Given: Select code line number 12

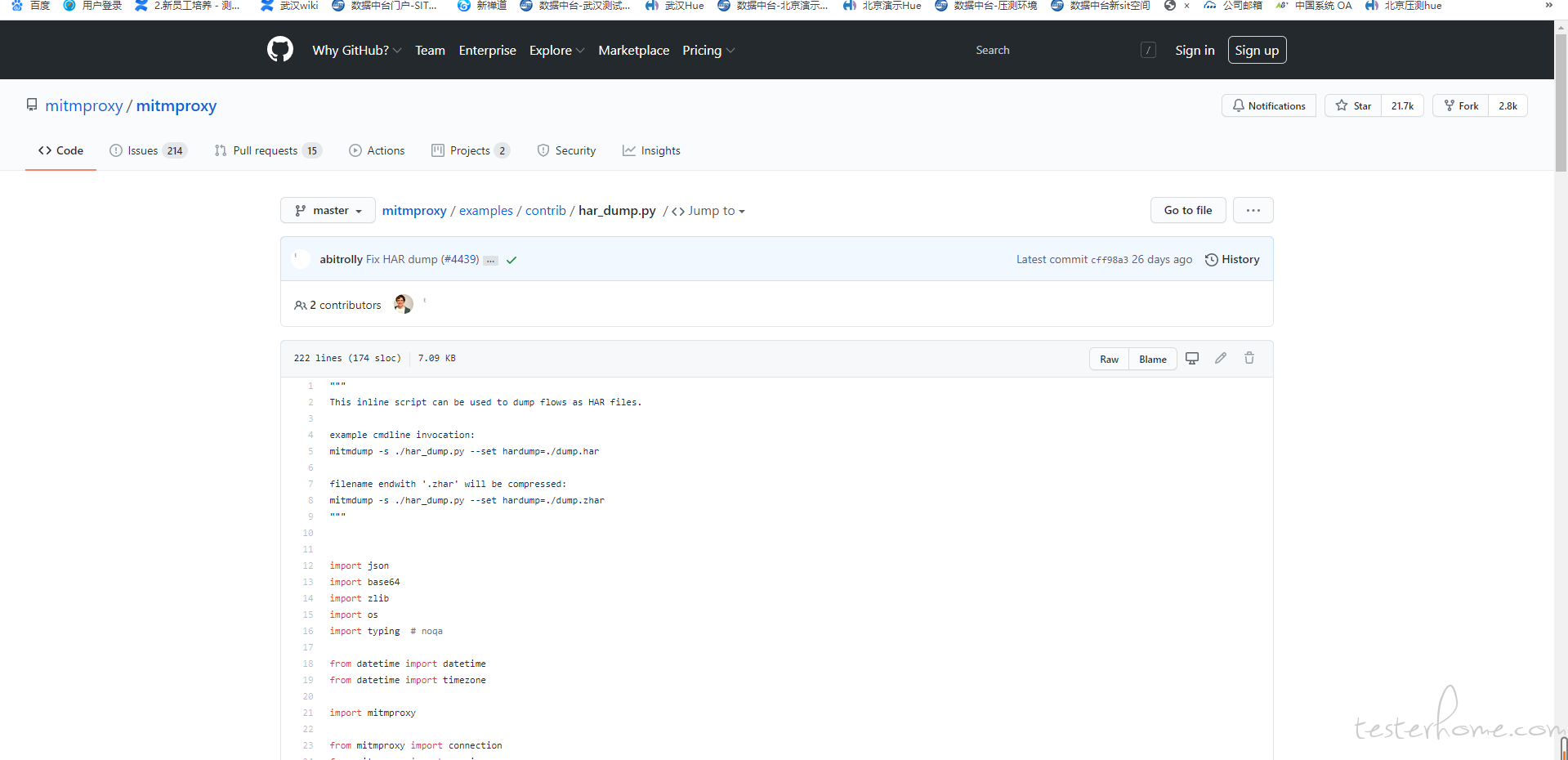Looking at the screenshot, I should click(308, 566).
